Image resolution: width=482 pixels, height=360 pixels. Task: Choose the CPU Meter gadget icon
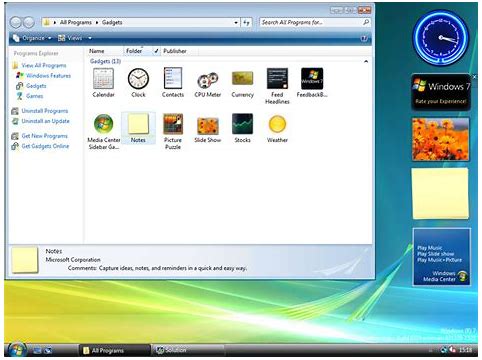(208, 80)
